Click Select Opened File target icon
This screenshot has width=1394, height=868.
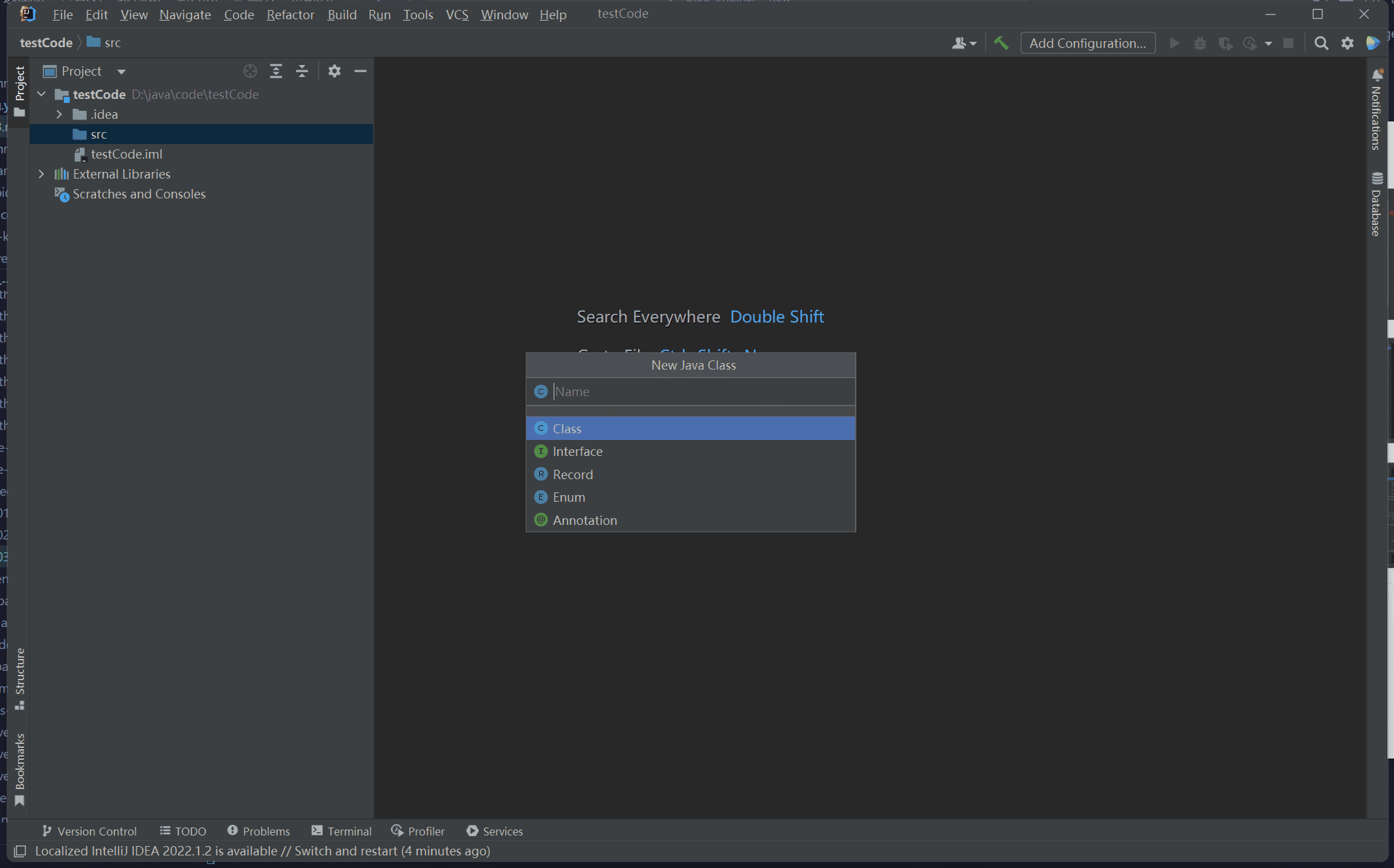click(x=250, y=71)
